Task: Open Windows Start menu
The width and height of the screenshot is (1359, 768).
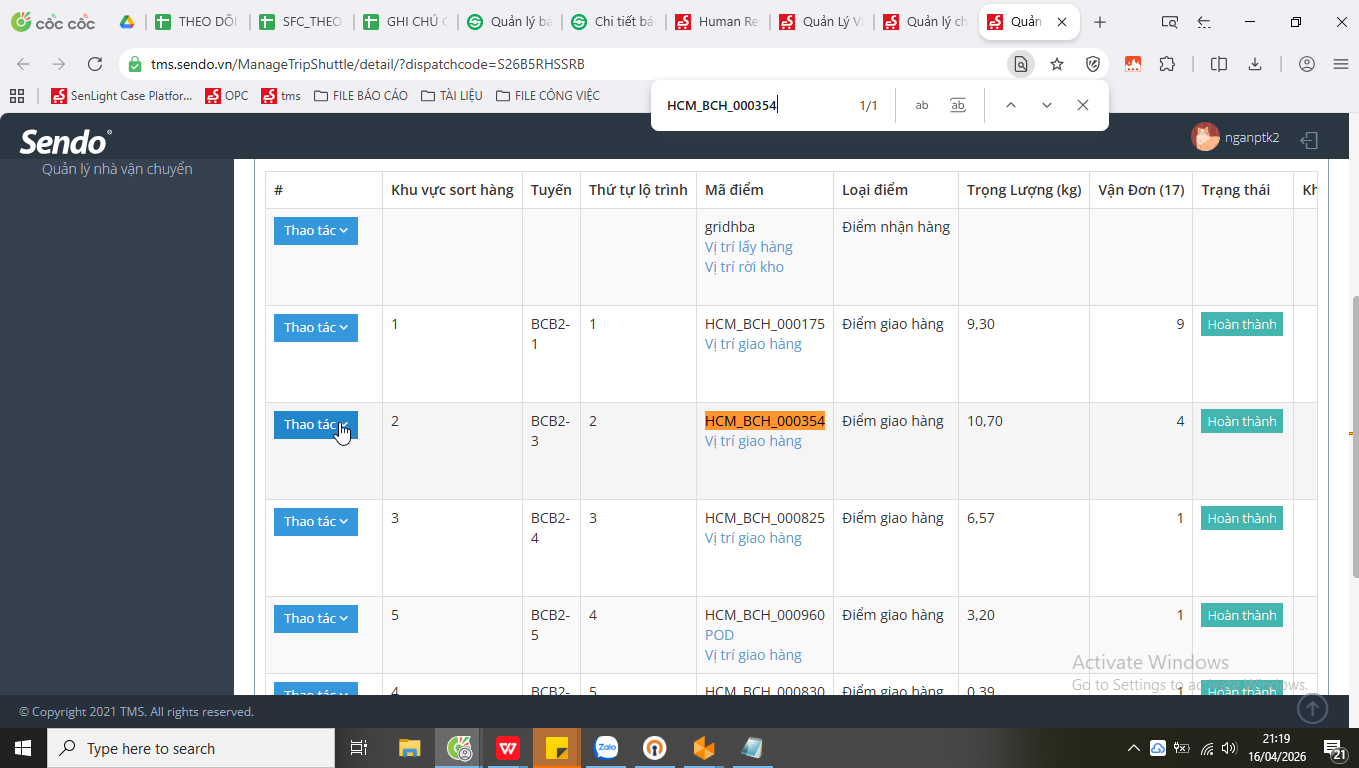Action: [x=22, y=748]
